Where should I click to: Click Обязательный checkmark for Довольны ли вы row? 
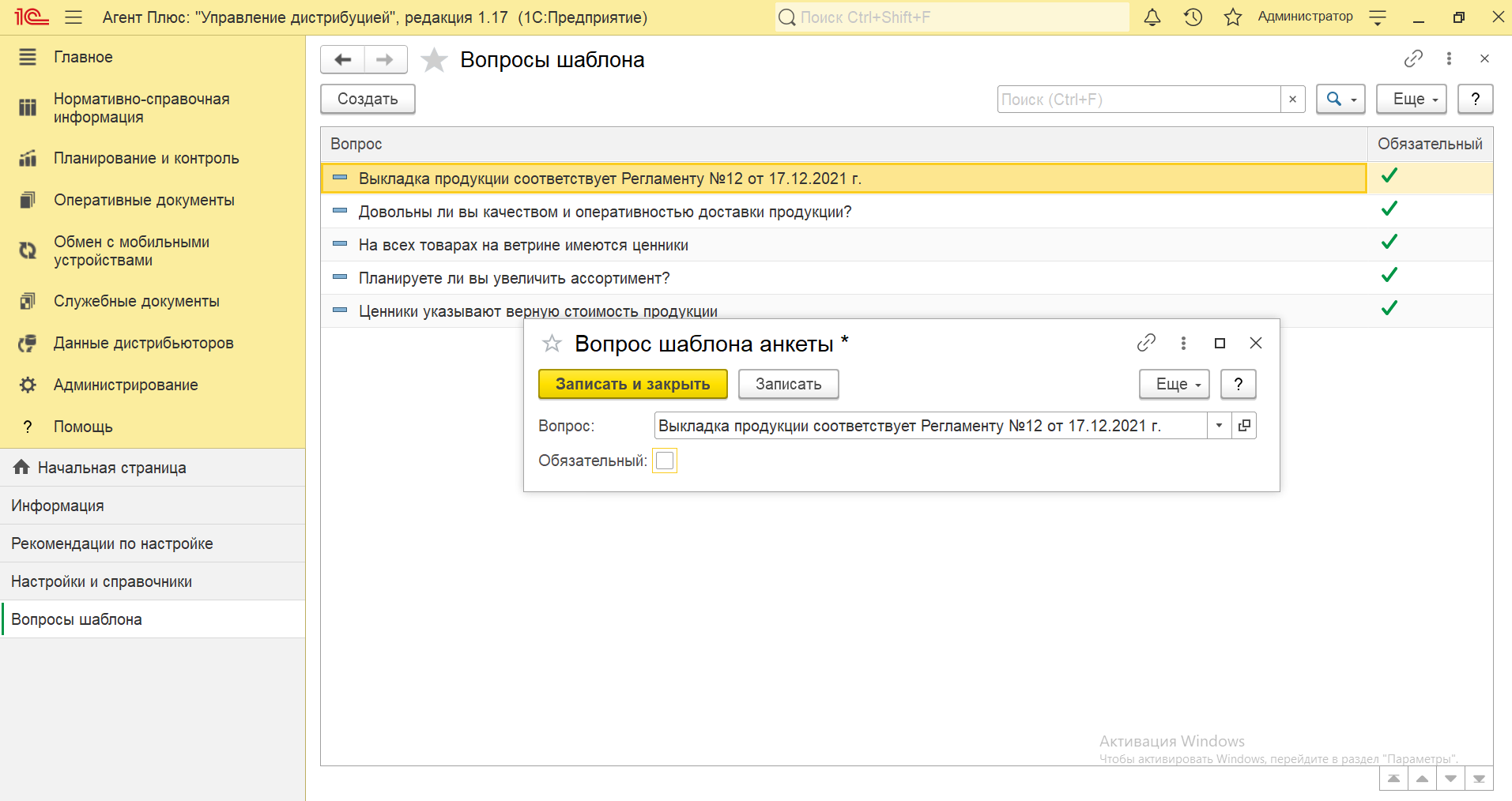[1389, 209]
